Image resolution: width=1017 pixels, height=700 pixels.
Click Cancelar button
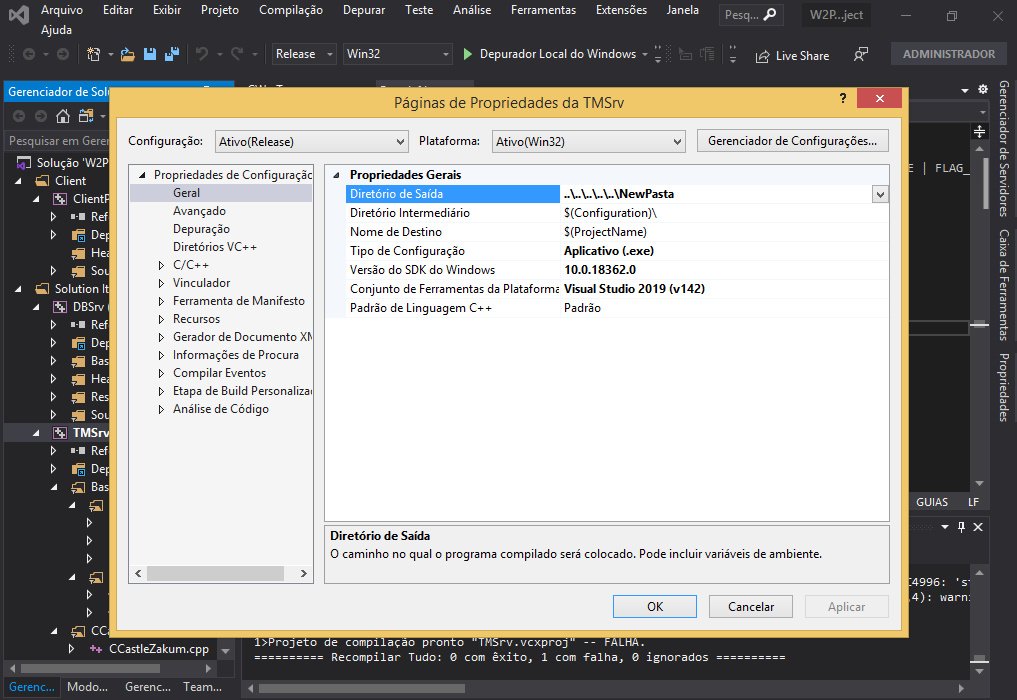coord(751,607)
